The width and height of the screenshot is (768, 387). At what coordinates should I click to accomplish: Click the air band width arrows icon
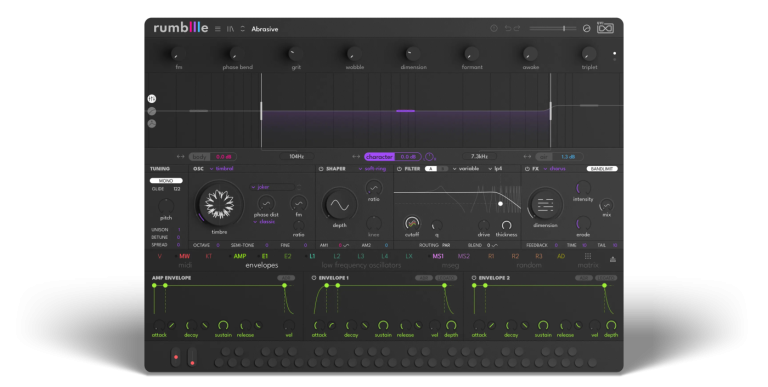click(x=527, y=157)
